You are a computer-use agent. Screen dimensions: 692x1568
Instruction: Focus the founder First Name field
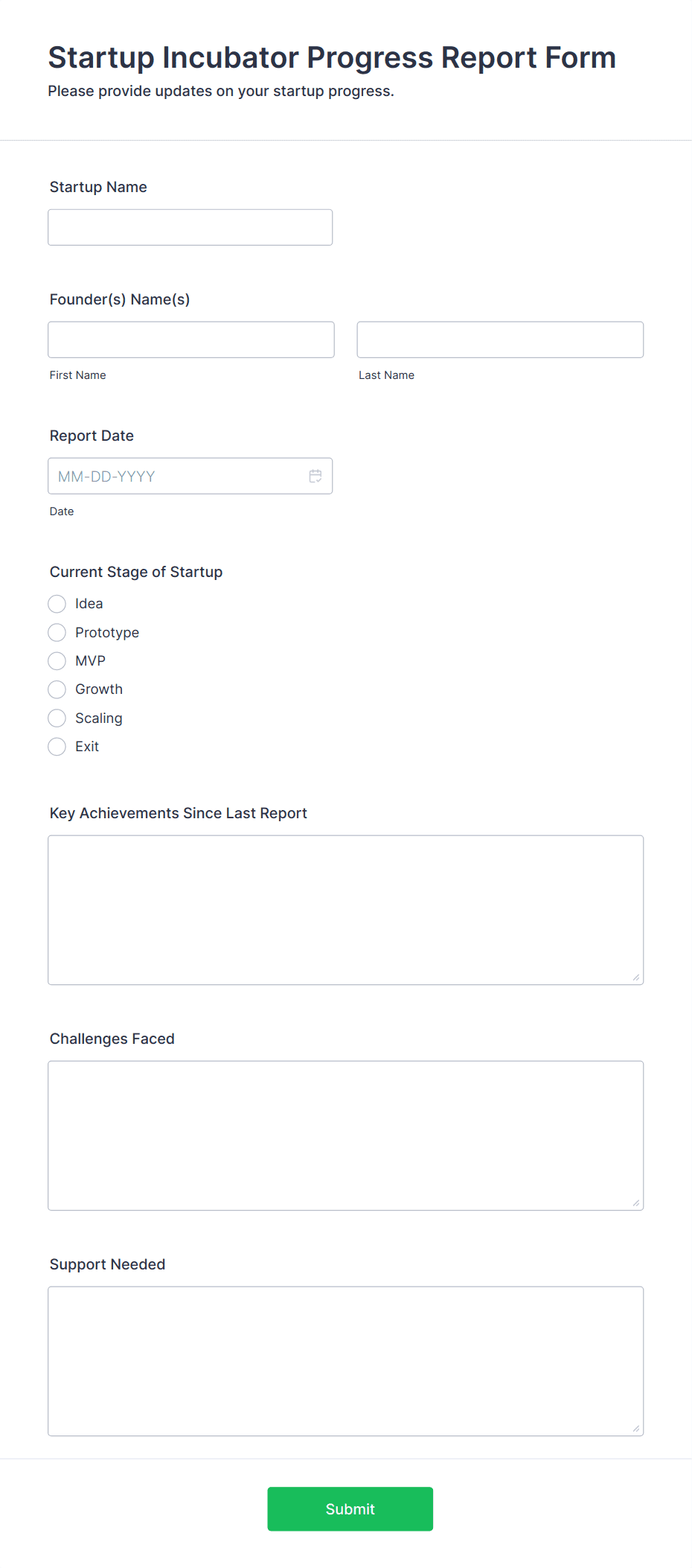point(191,340)
